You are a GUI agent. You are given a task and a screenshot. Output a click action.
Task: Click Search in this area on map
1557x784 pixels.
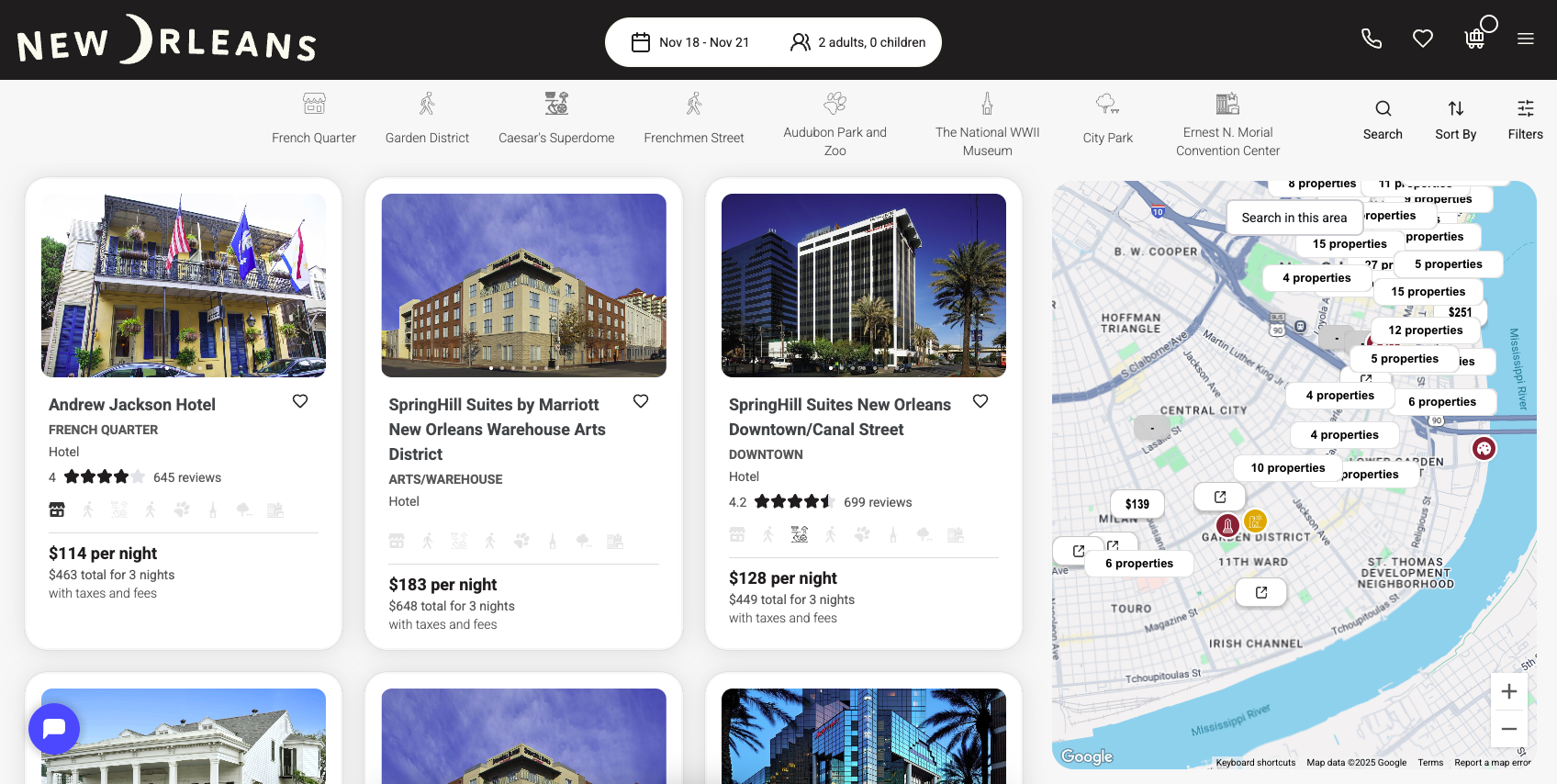pos(1294,218)
